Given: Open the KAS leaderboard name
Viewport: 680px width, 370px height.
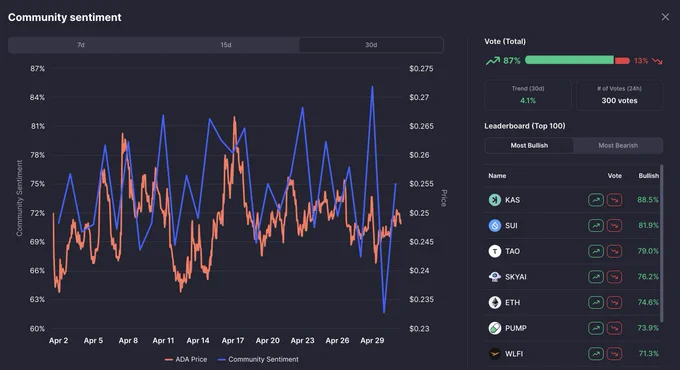Looking at the screenshot, I should [512, 200].
